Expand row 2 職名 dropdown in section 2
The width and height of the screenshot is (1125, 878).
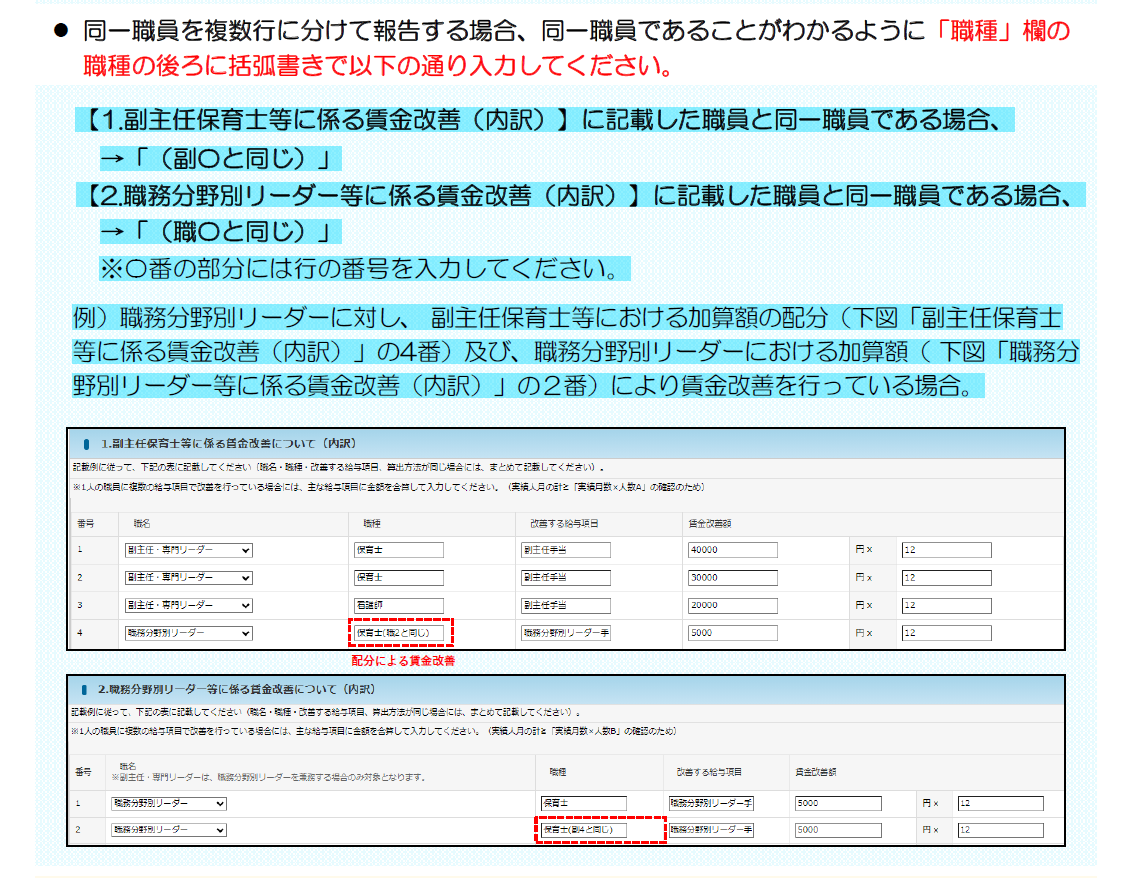(x=168, y=830)
